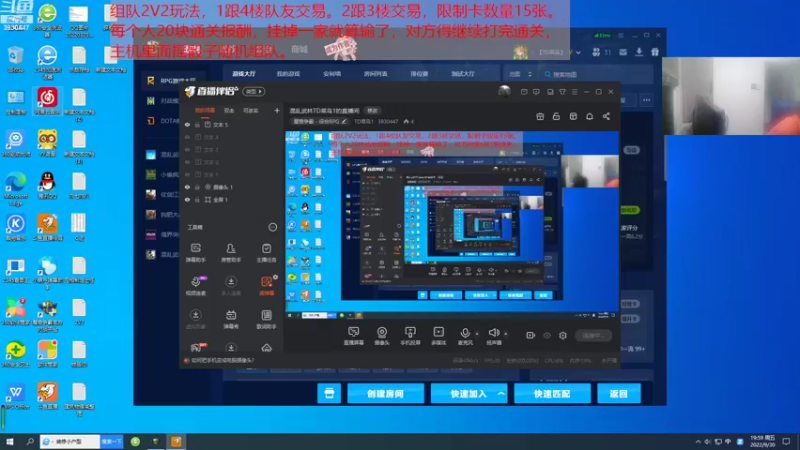Click 快速匹配 in the game platform window
The image size is (800, 450).
552,393
